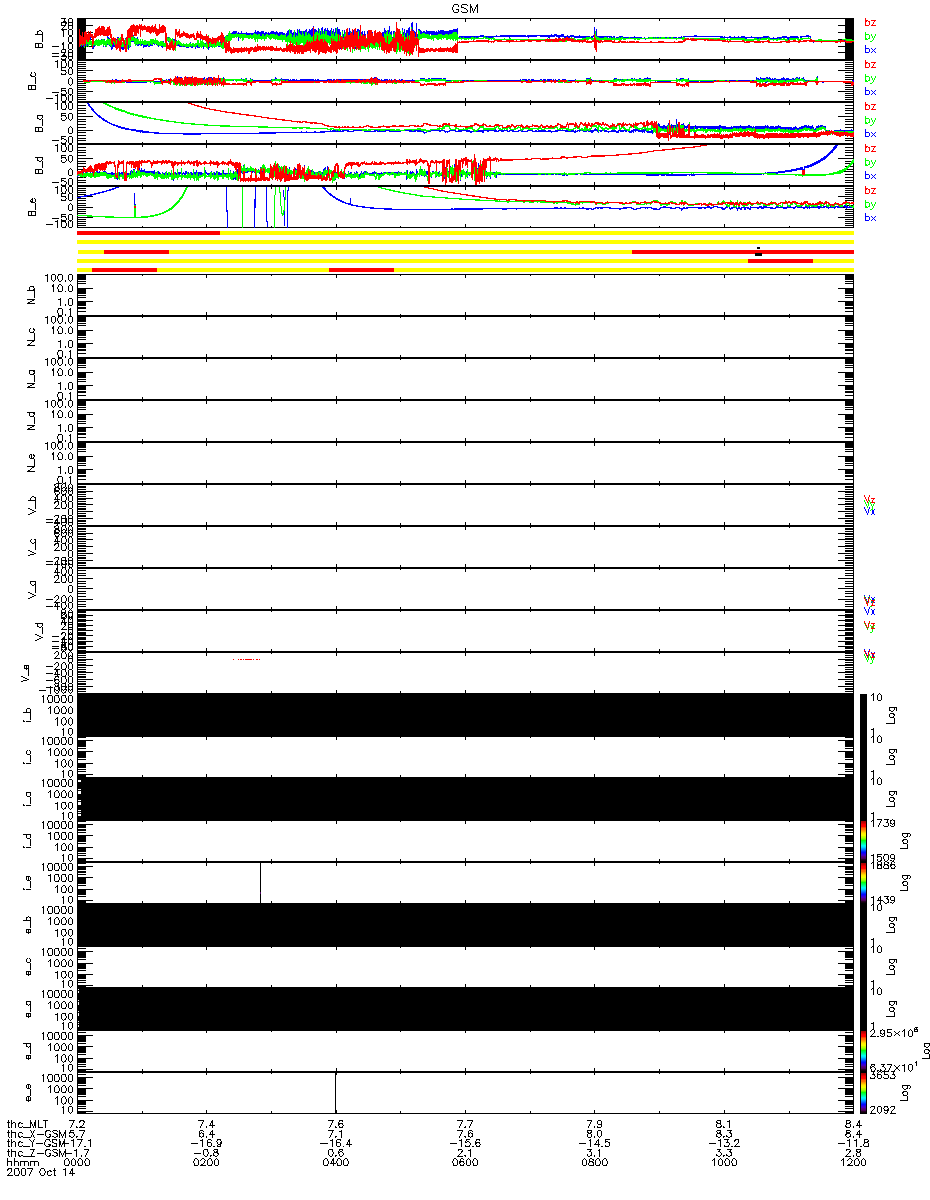The width and height of the screenshot is (930, 1200).
Task: Click the bx legend of the B_e panel
Action: [870, 217]
